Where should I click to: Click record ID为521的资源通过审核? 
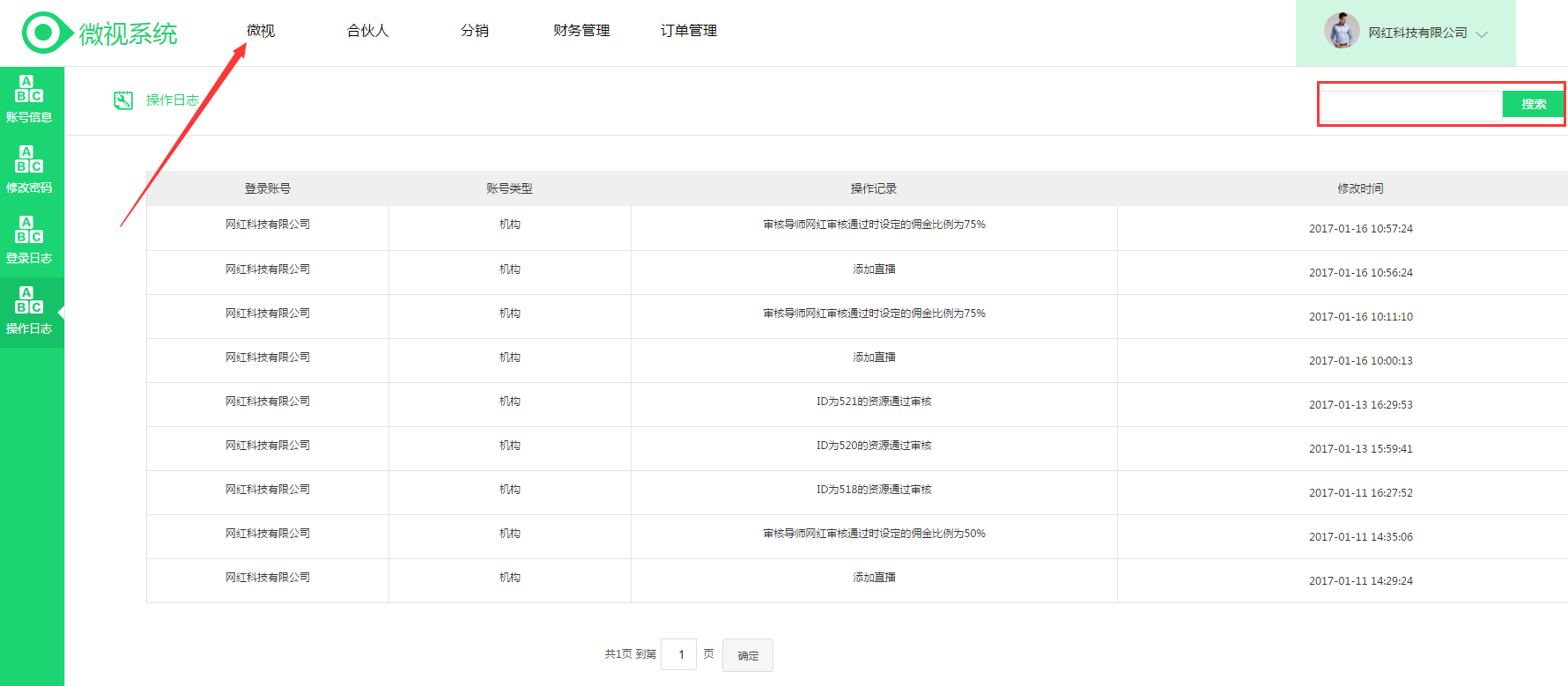click(874, 402)
